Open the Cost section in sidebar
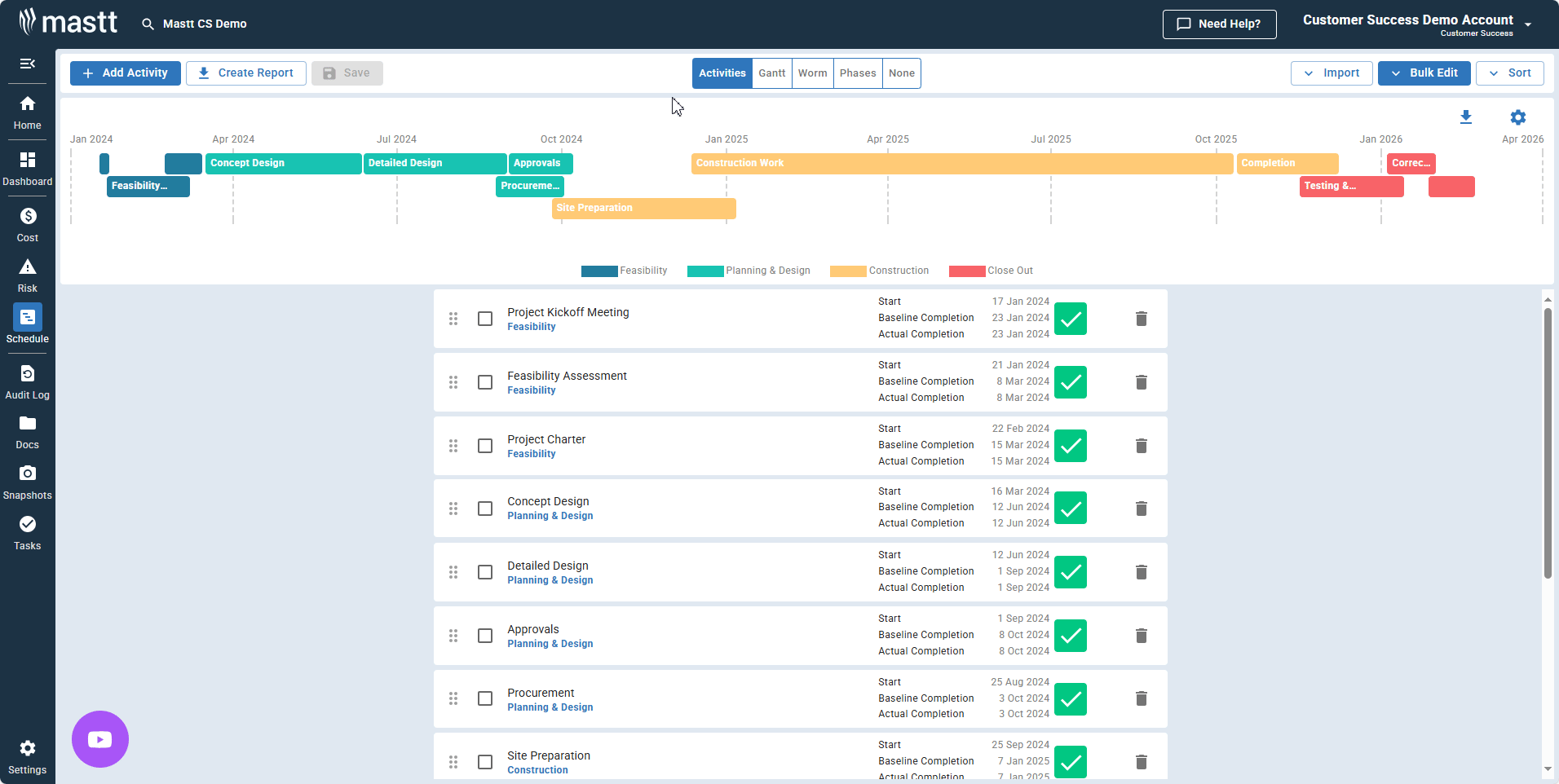The image size is (1559, 784). (x=27, y=224)
